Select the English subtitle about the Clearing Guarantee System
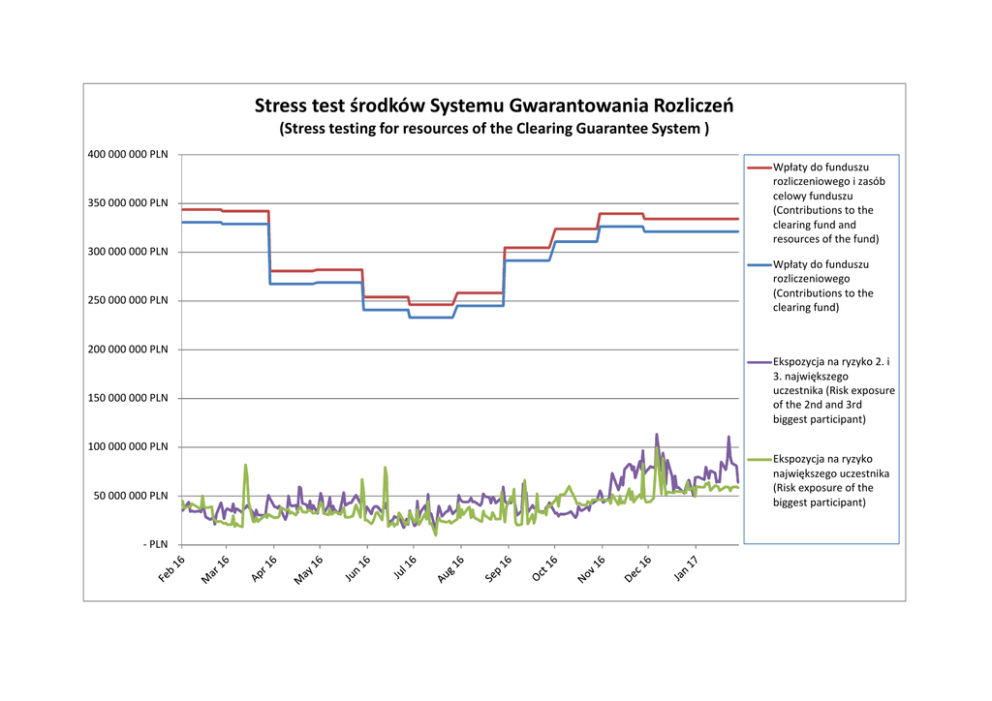Image resolution: width=992 pixels, height=701 pixels. pyautogui.click(x=495, y=129)
